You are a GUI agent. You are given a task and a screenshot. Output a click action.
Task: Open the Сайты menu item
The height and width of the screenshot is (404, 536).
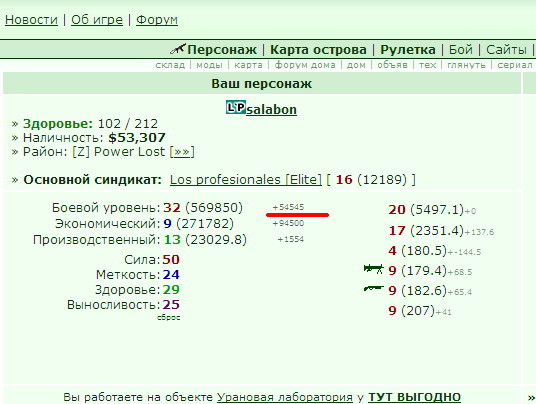pyautogui.click(x=506, y=50)
